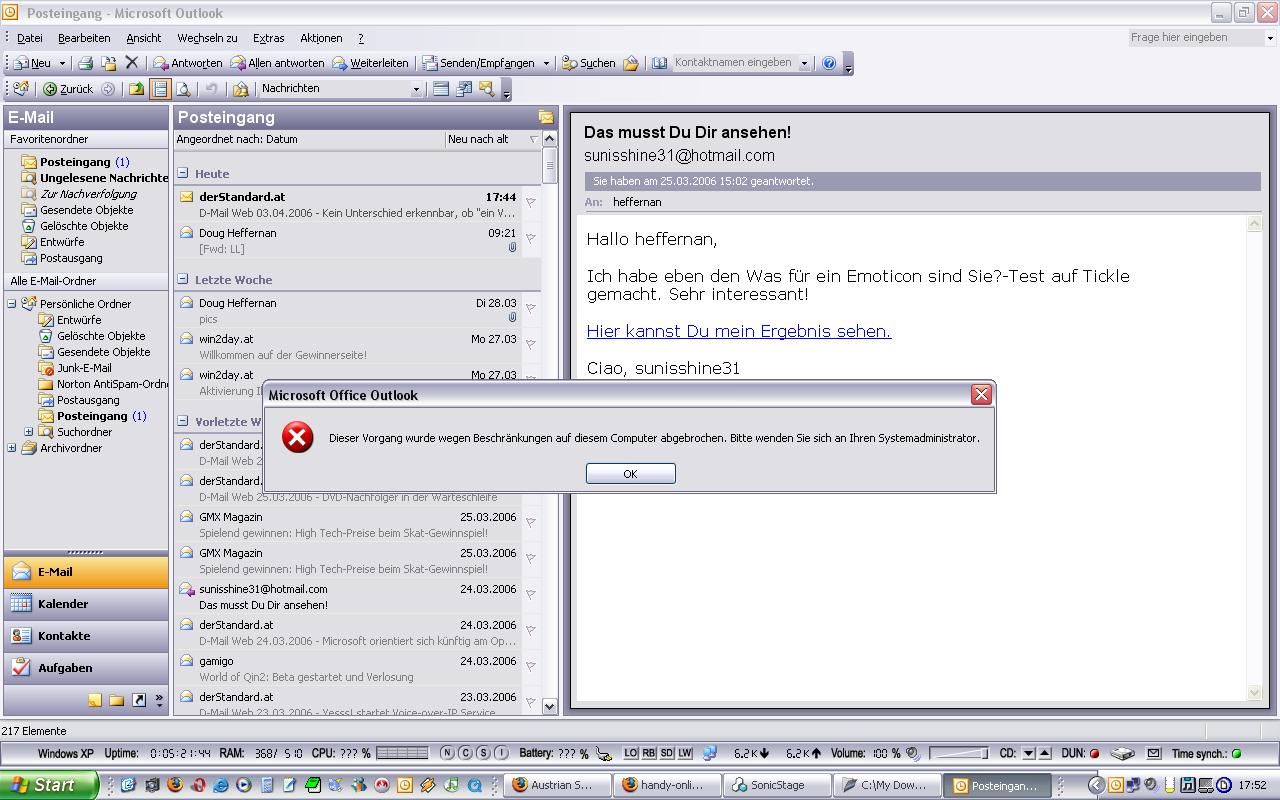1280x800 pixels.
Task: Toggle flag on derStandard.at 24.03.2006 message
Action: tap(531, 631)
